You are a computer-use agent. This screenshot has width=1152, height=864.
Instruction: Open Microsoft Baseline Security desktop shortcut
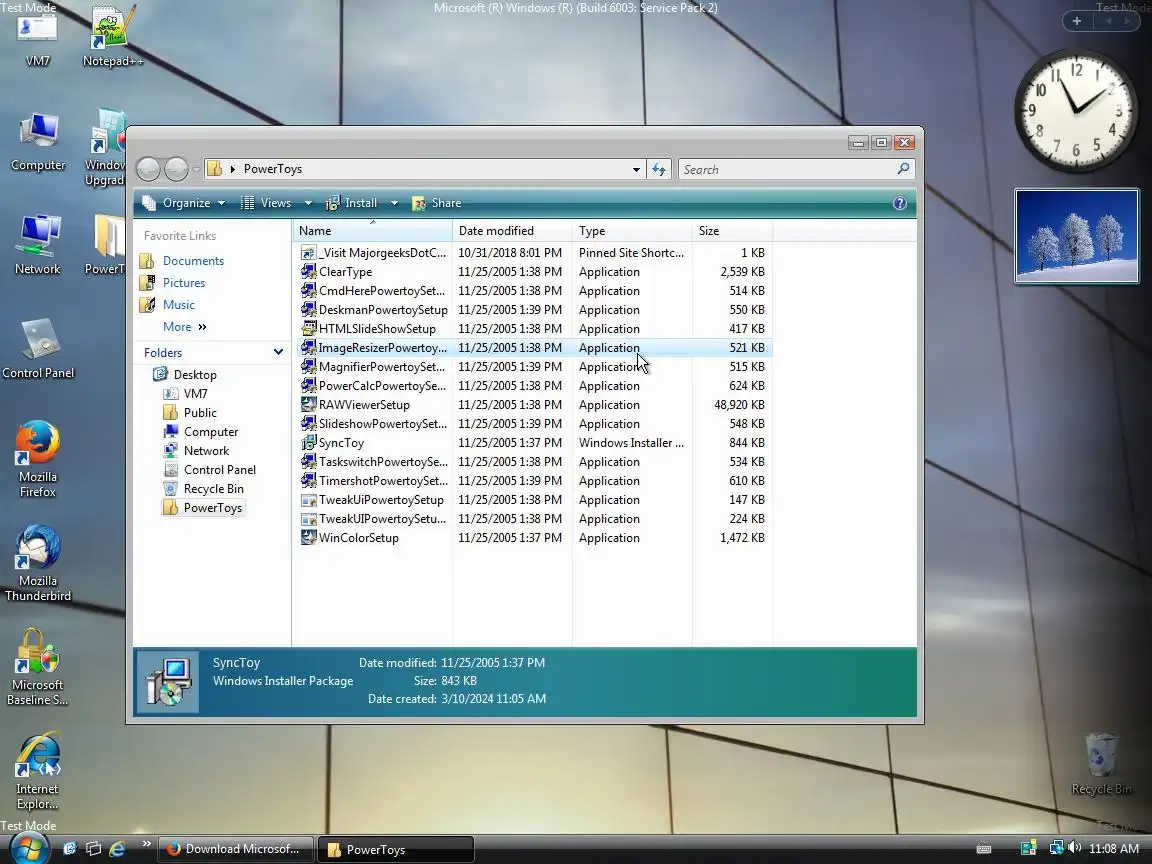point(37,667)
